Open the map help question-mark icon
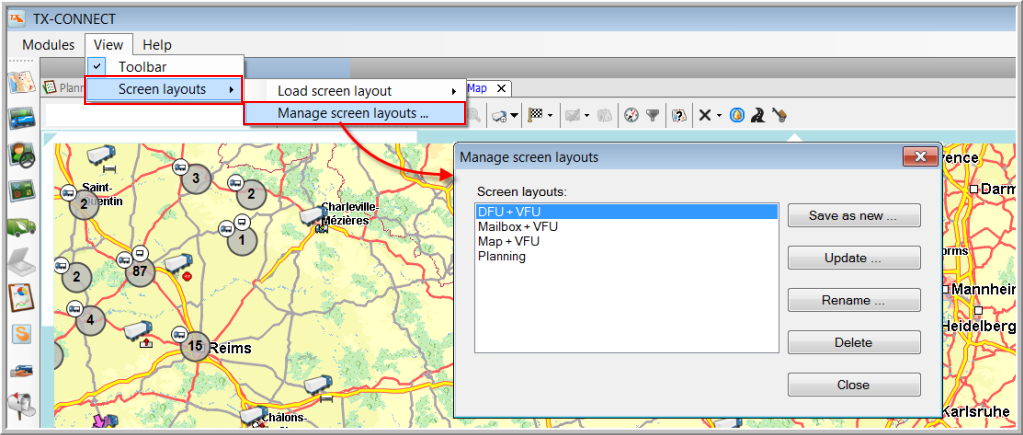Screen dimensions: 1023x435 click(678, 115)
